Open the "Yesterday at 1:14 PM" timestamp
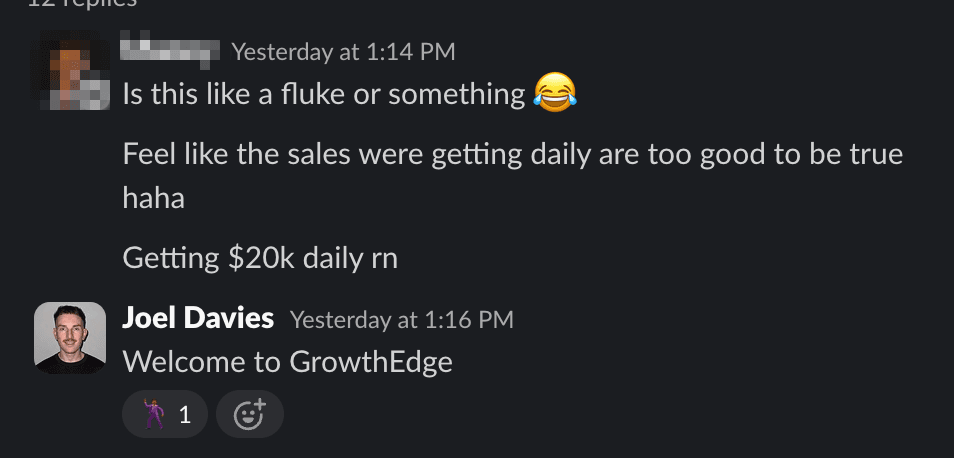954x458 pixels. click(x=343, y=50)
